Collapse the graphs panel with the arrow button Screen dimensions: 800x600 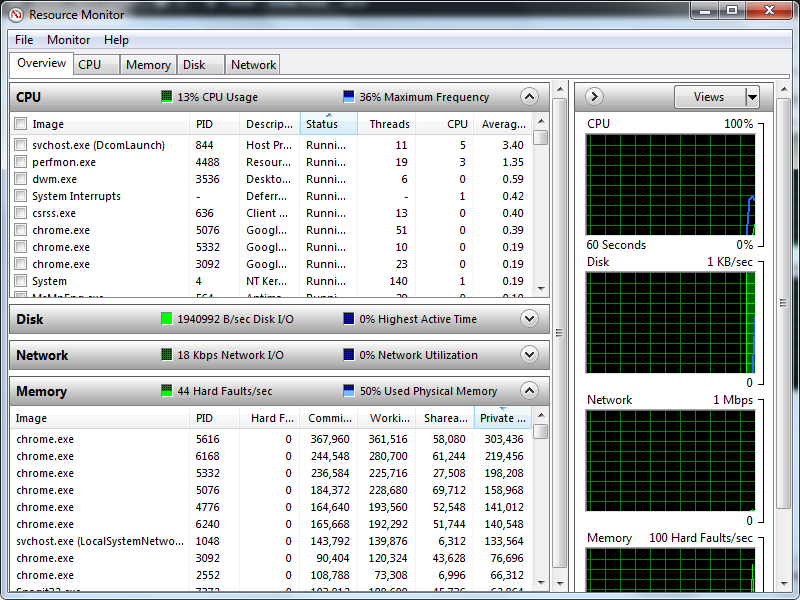(x=593, y=96)
